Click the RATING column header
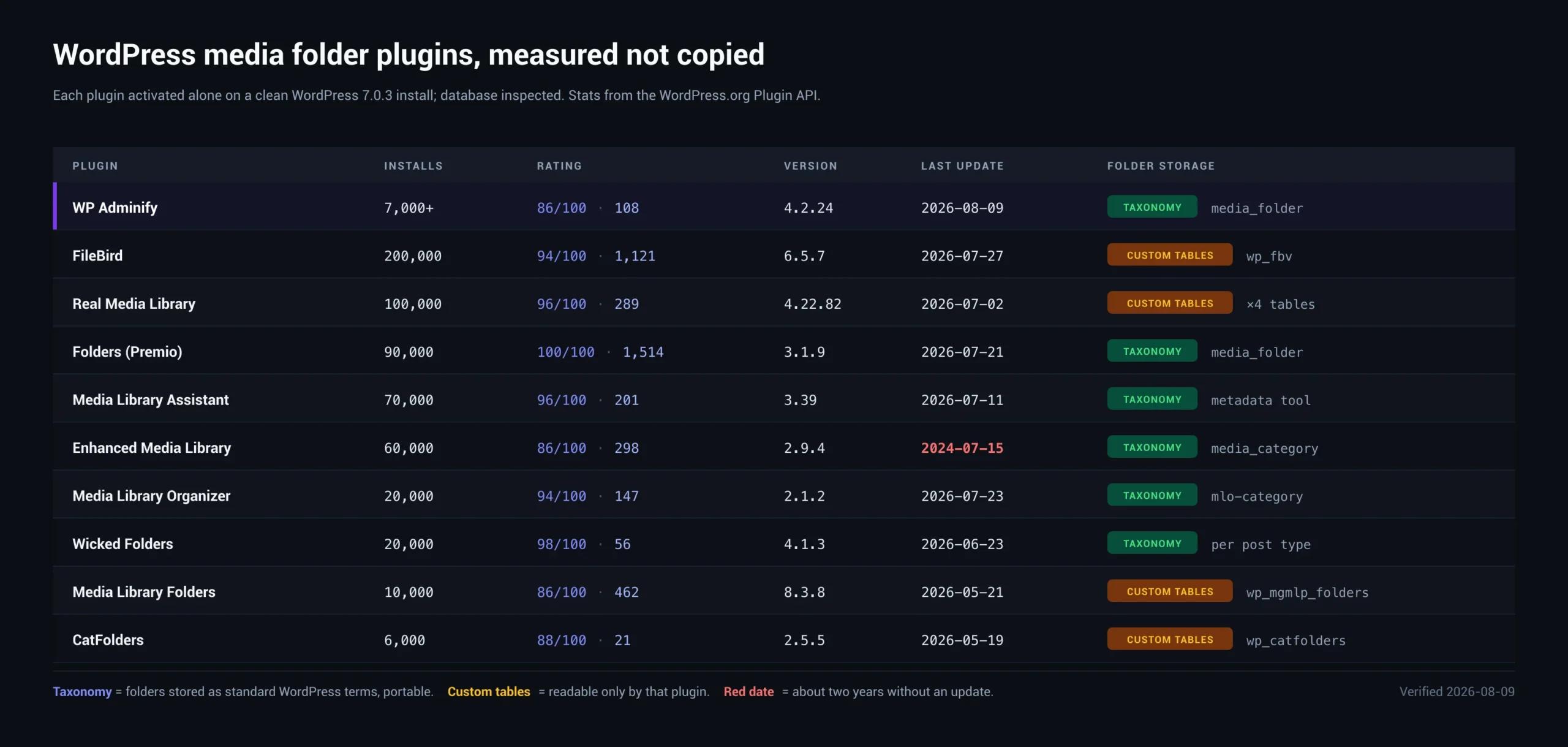The height and width of the screenshot is (747, 1568). pyautogui.click(x=559, y=165)
